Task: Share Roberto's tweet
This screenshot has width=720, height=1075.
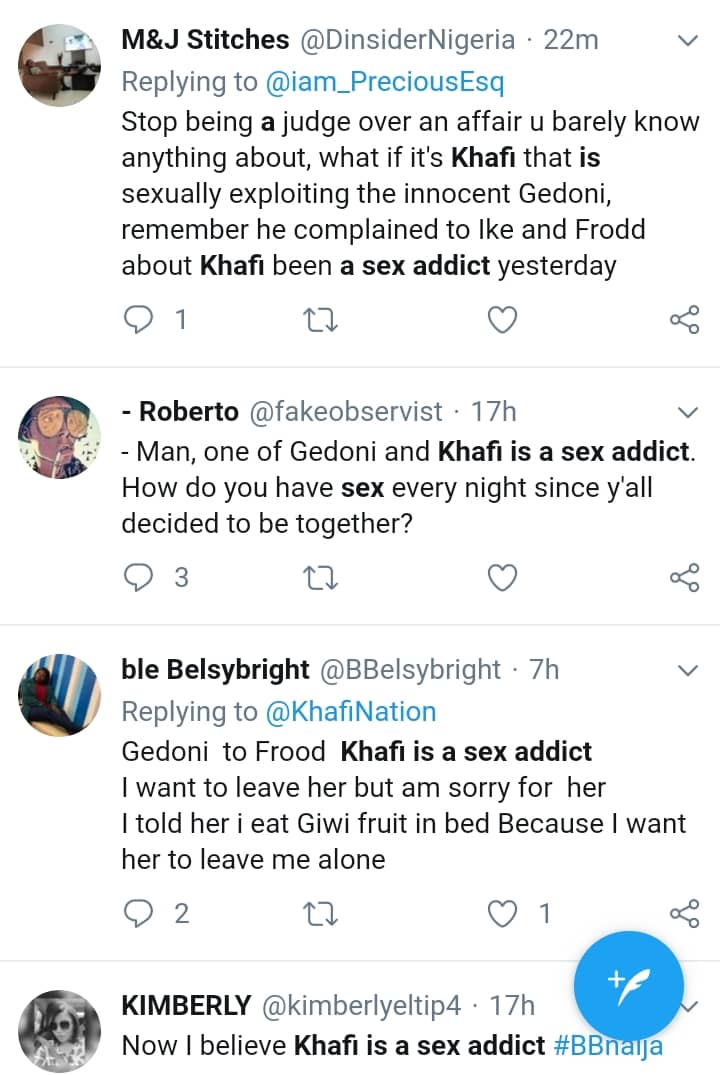Action: (684, 578)
